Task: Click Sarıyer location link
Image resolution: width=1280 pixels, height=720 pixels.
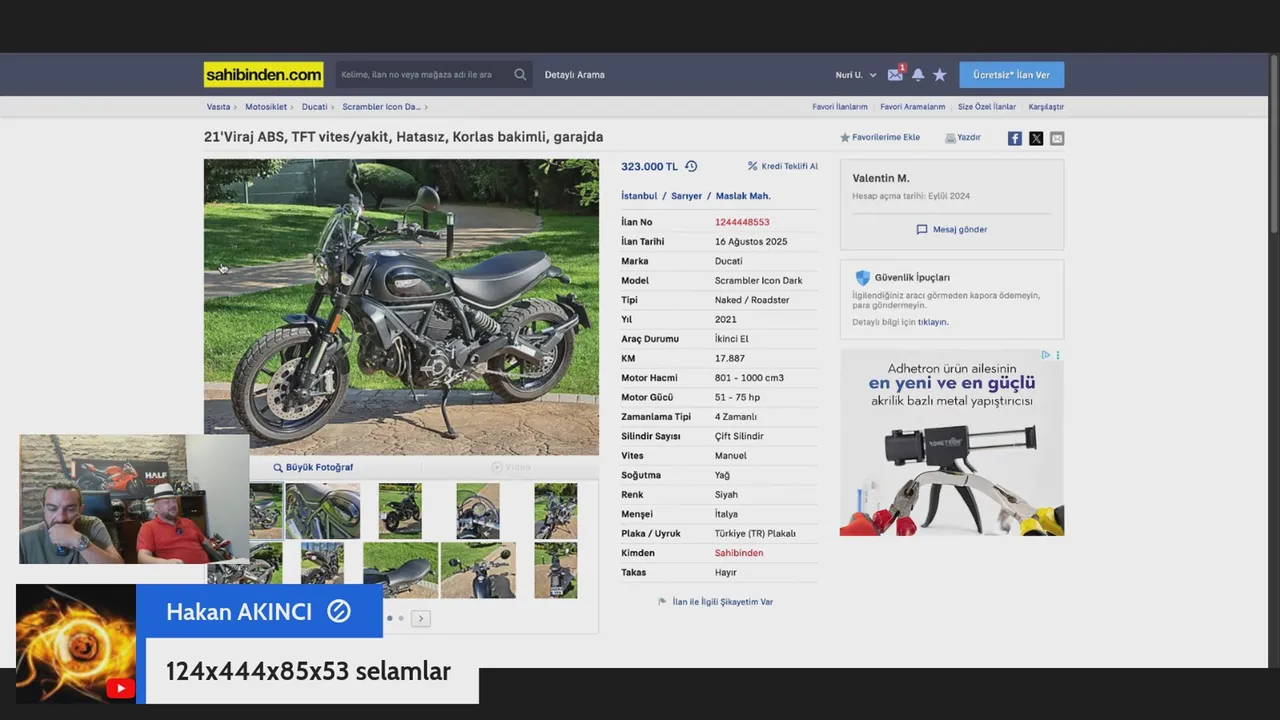Action: 686,196
